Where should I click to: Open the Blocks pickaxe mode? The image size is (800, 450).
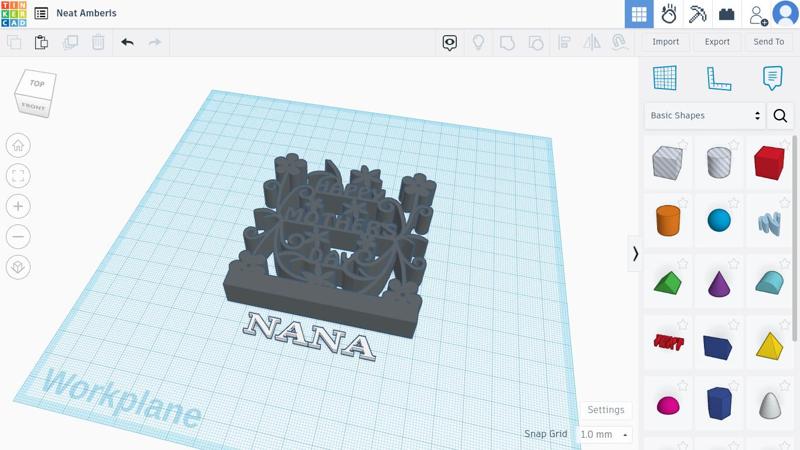[697, 14]
